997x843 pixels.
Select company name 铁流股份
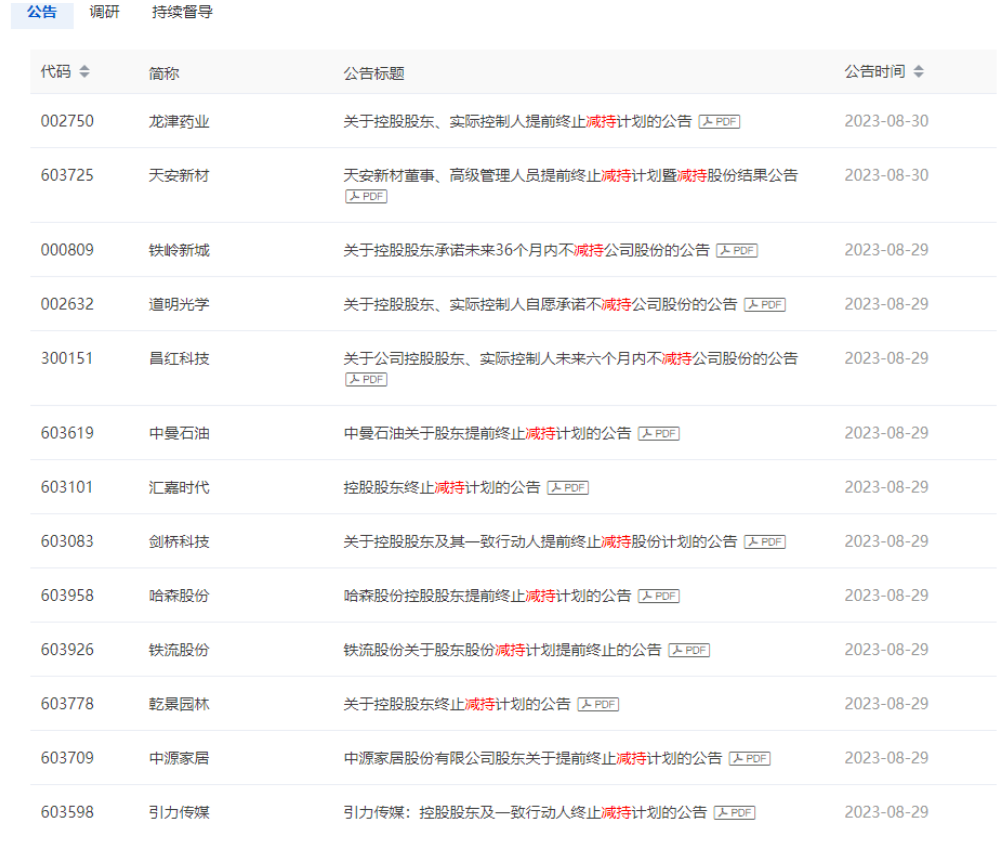(179, 650)
